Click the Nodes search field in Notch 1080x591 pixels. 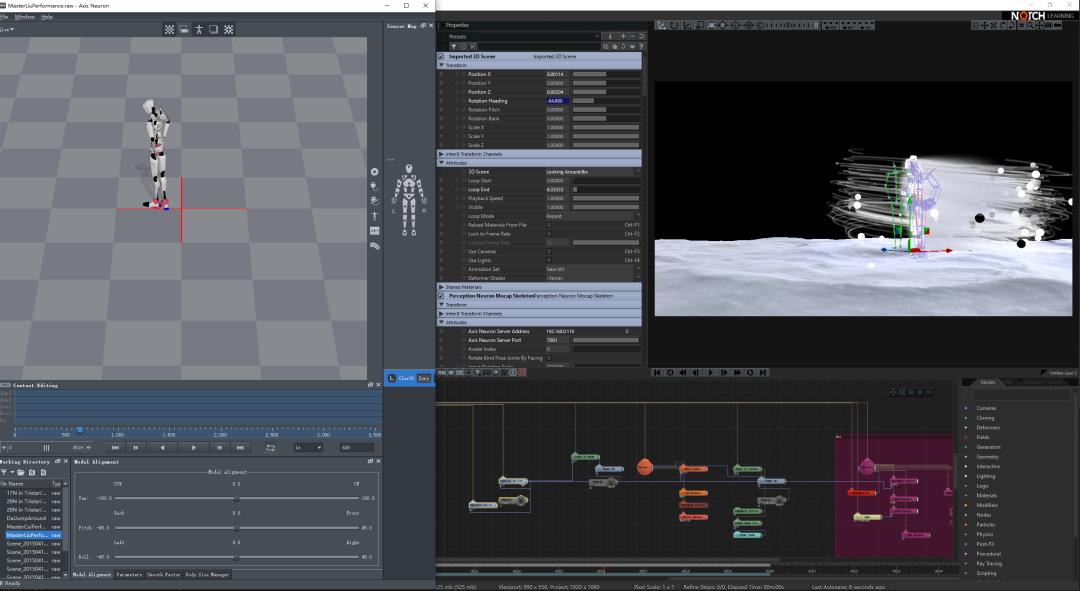click(x=1021, y=395)
